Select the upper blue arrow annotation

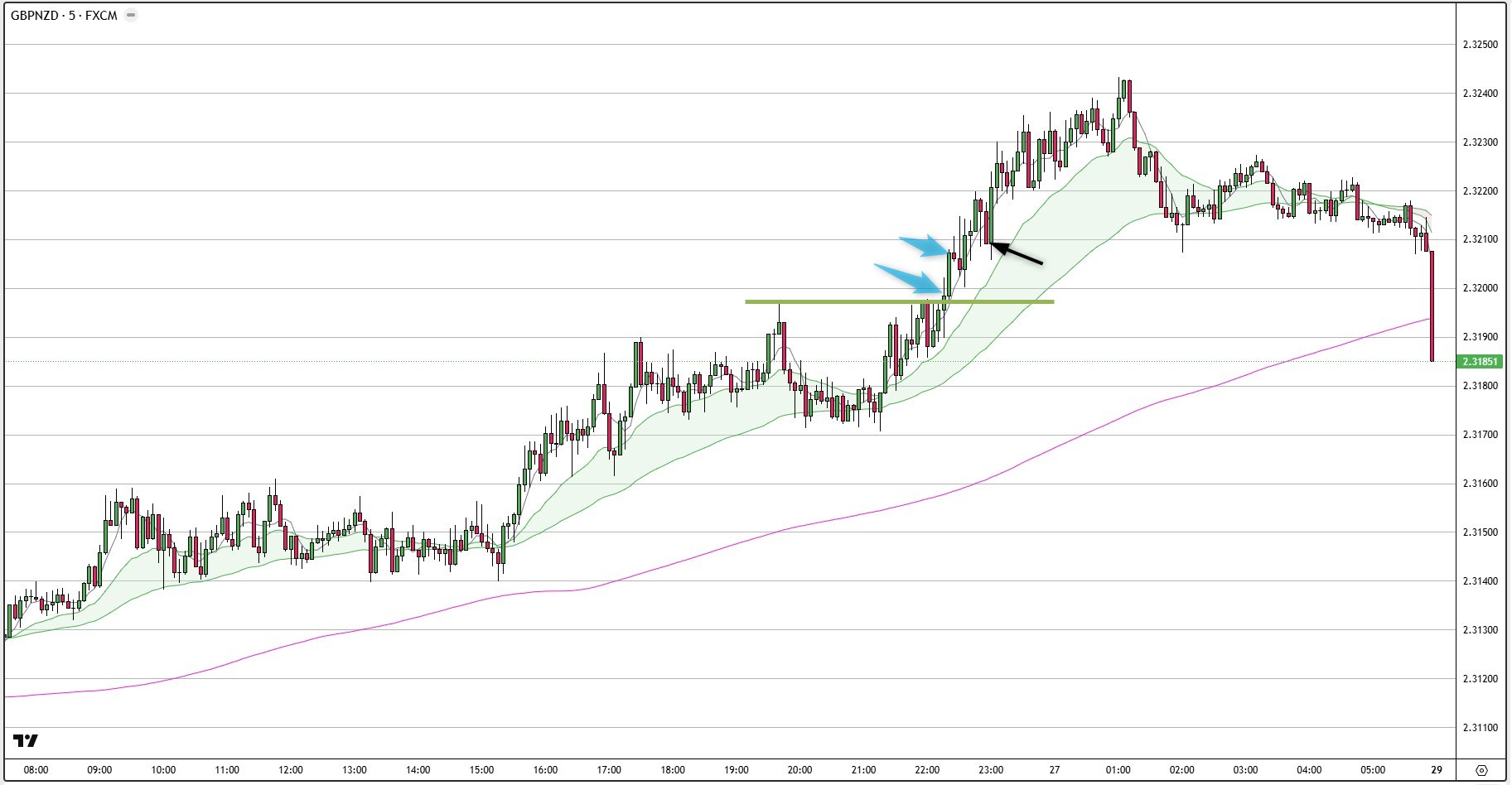924,245
